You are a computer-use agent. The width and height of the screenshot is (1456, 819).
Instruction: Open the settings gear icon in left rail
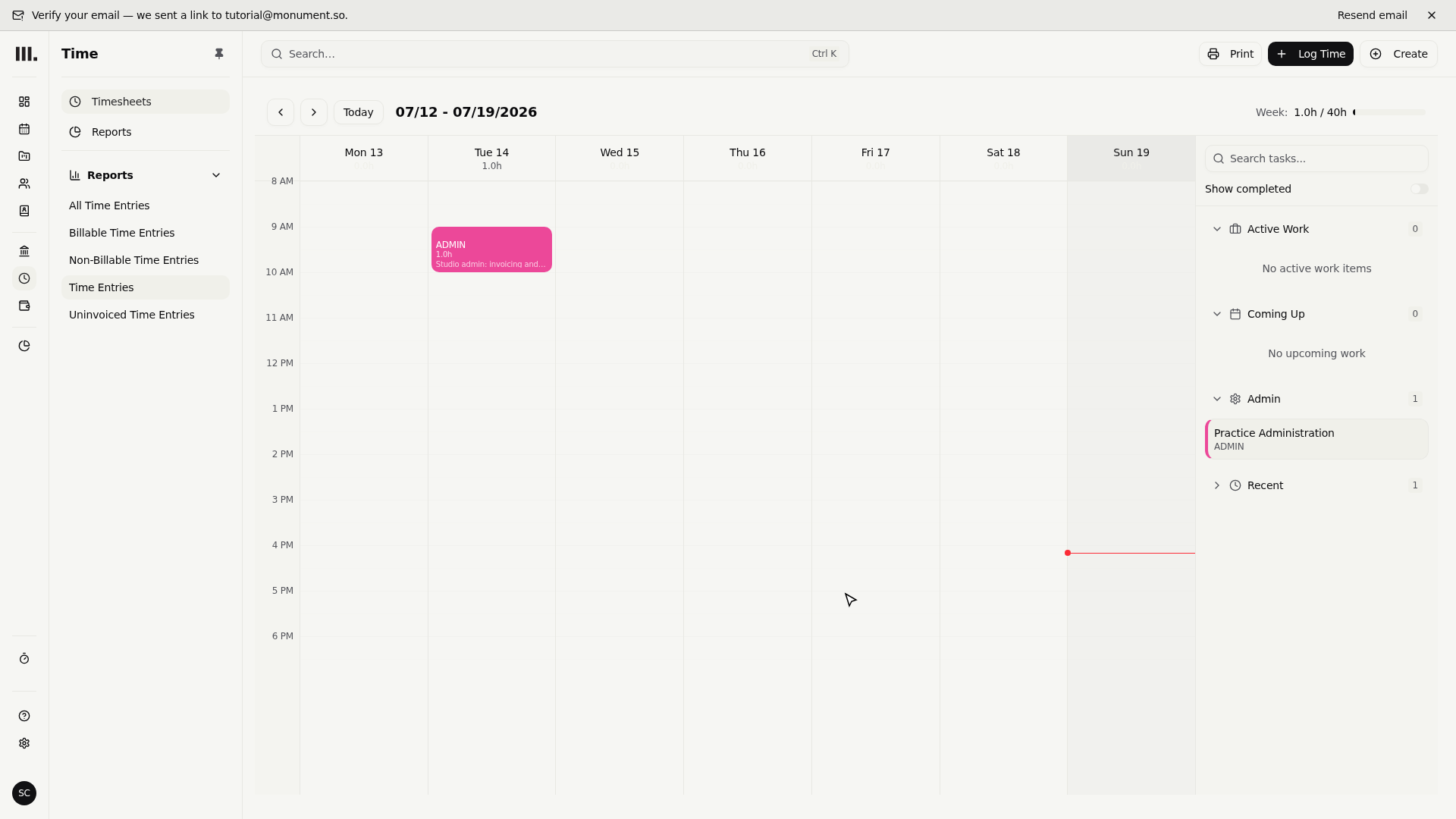pos(24,743)
